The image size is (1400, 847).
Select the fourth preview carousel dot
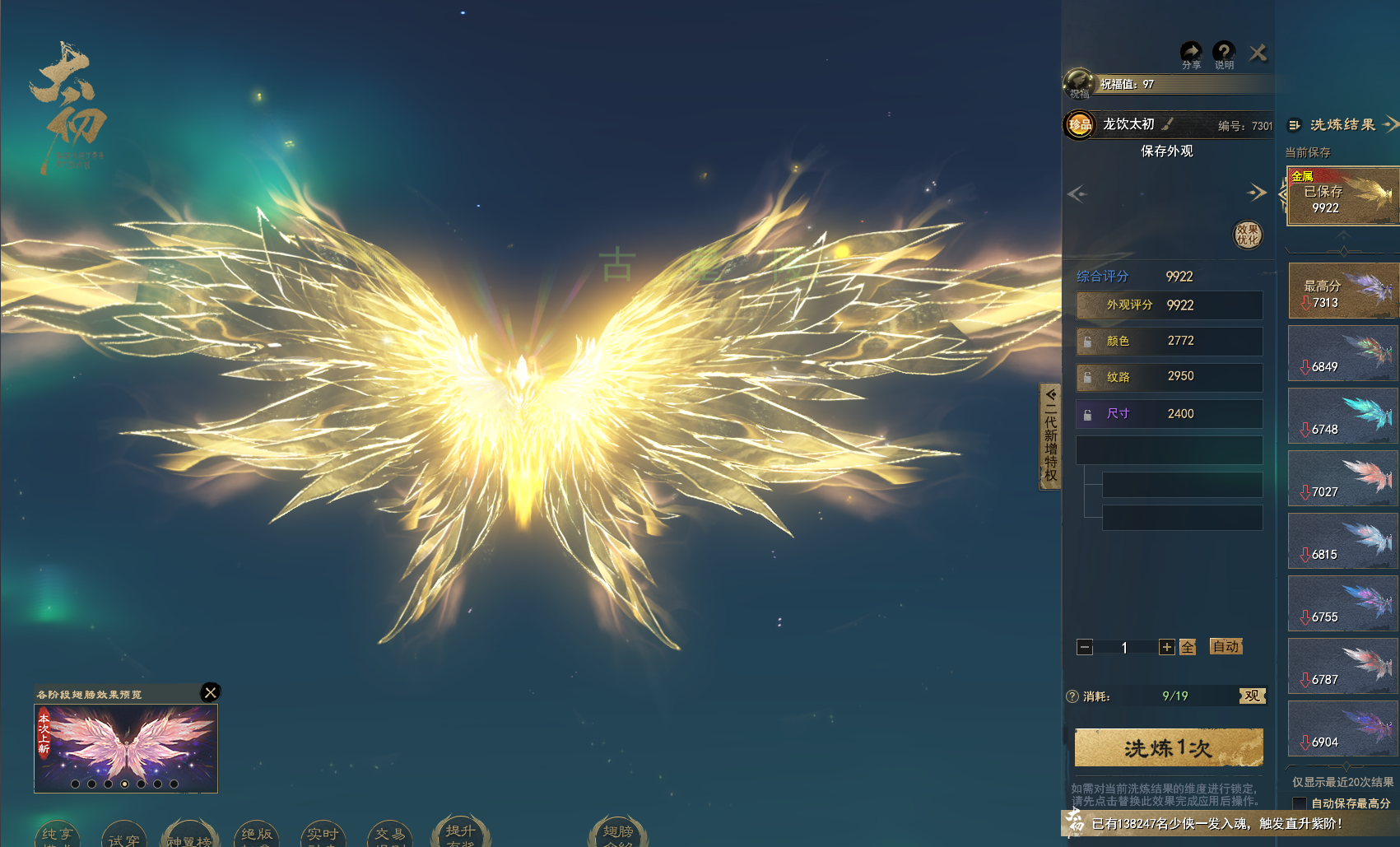124,784
